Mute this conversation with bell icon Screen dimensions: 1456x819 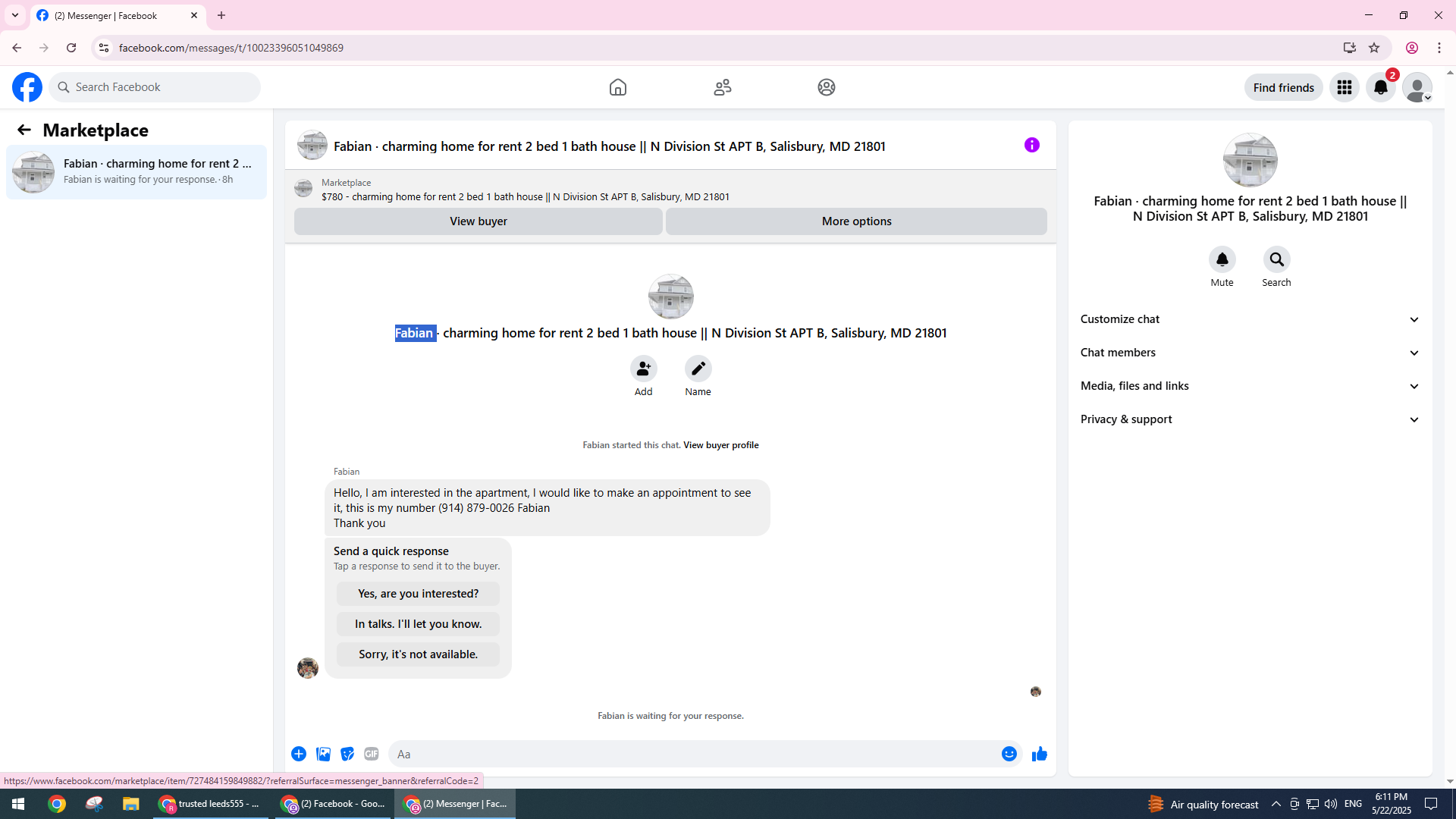[x=1222, y=259]
